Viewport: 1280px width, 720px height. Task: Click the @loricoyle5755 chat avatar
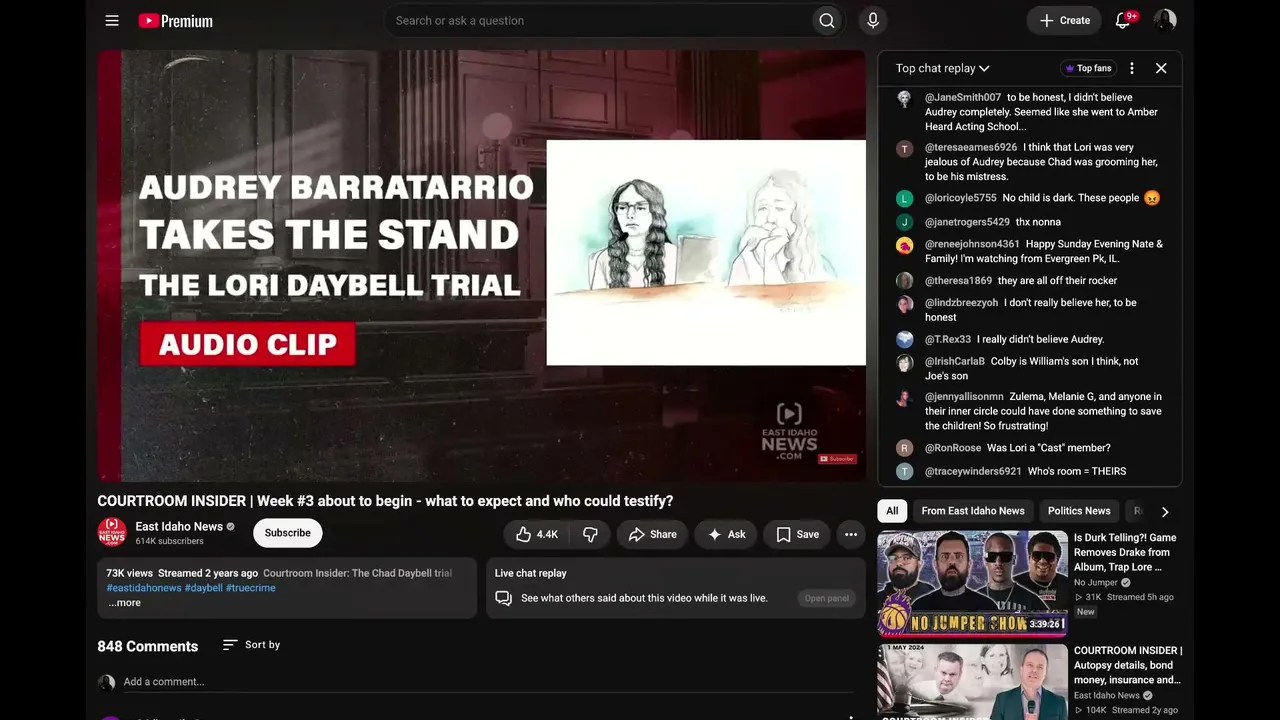point(904,199)
